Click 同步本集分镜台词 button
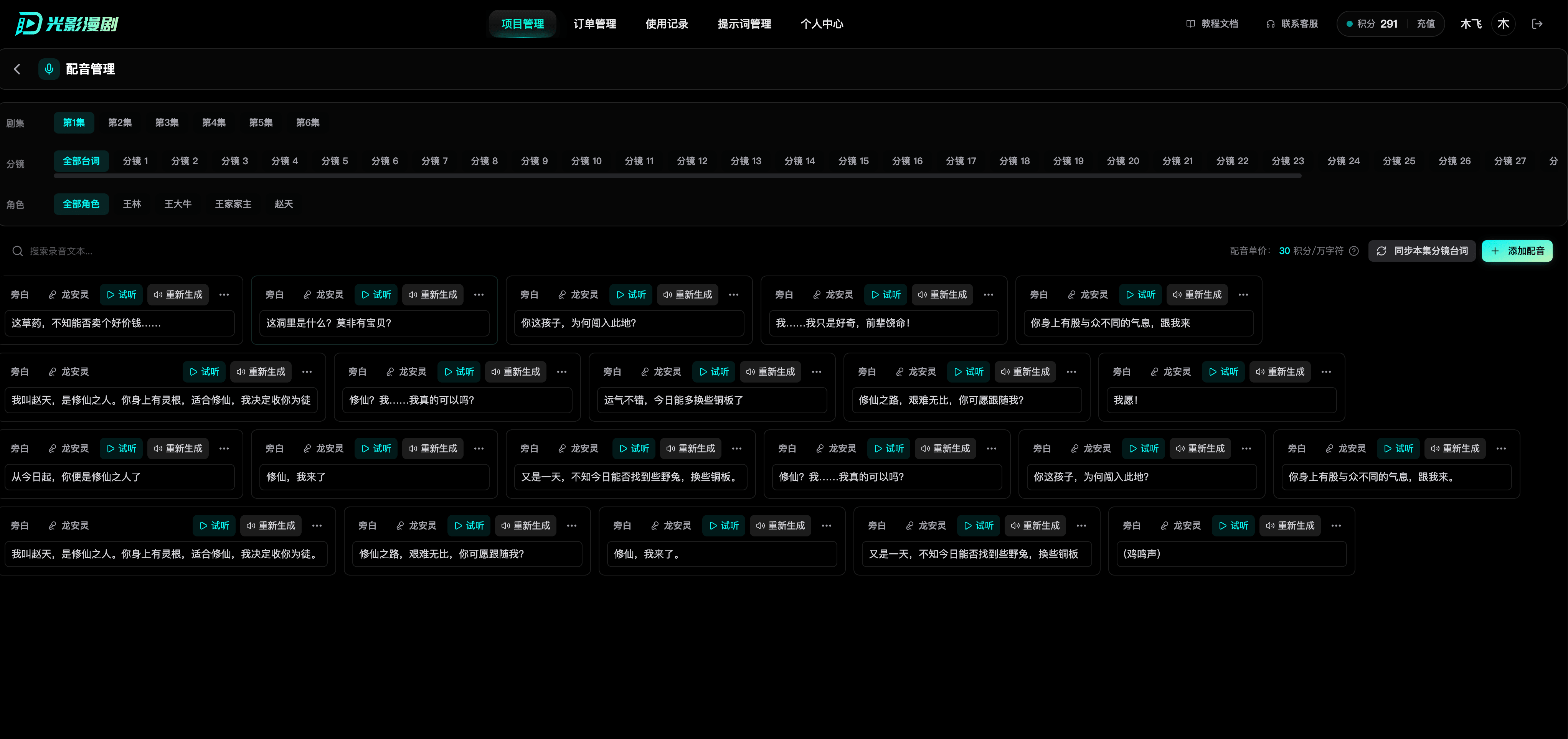1568x739 pixels. [x=1422, y=251]
